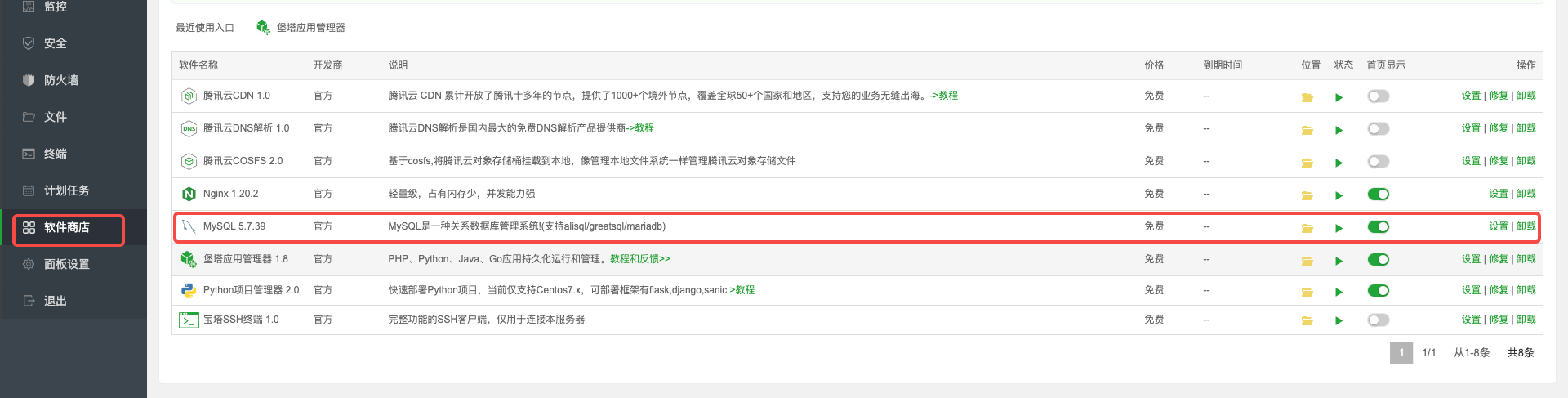This screenshot has height=398, width=1568.
Task: Click the status play icon for Nginx
Action: pos(1339,195)
